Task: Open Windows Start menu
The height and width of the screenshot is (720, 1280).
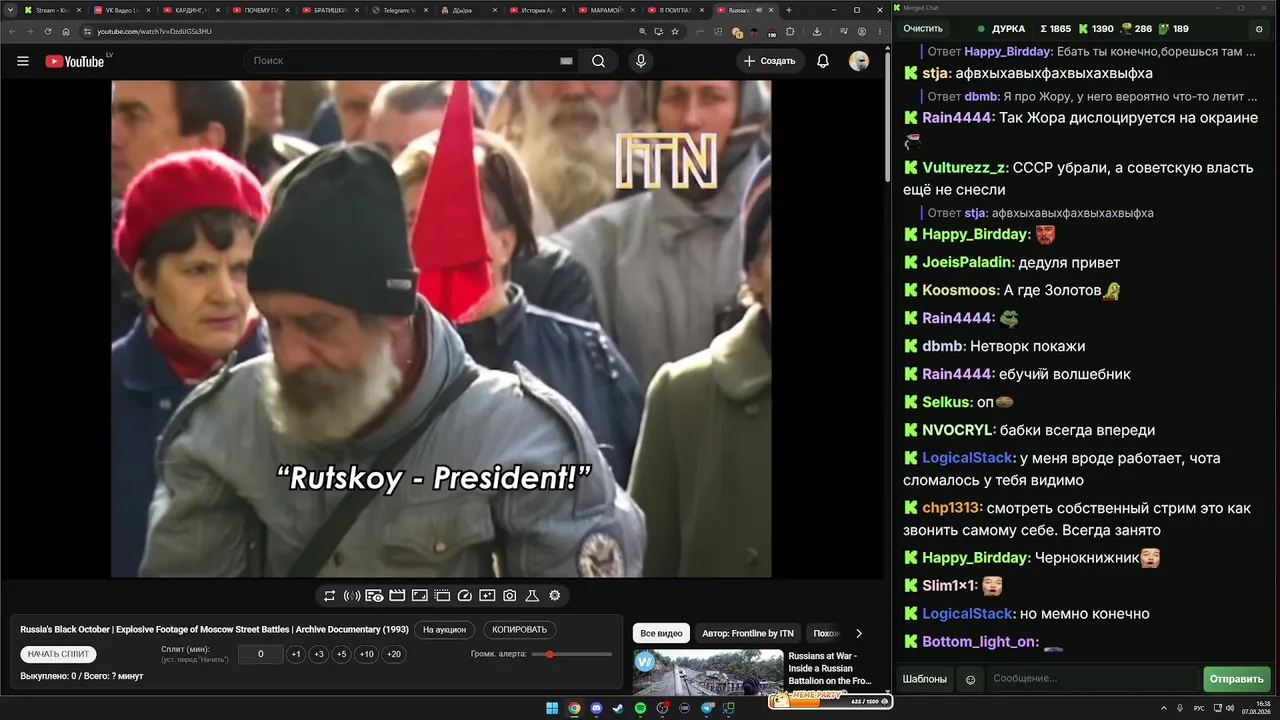Action: pos(552,708)
